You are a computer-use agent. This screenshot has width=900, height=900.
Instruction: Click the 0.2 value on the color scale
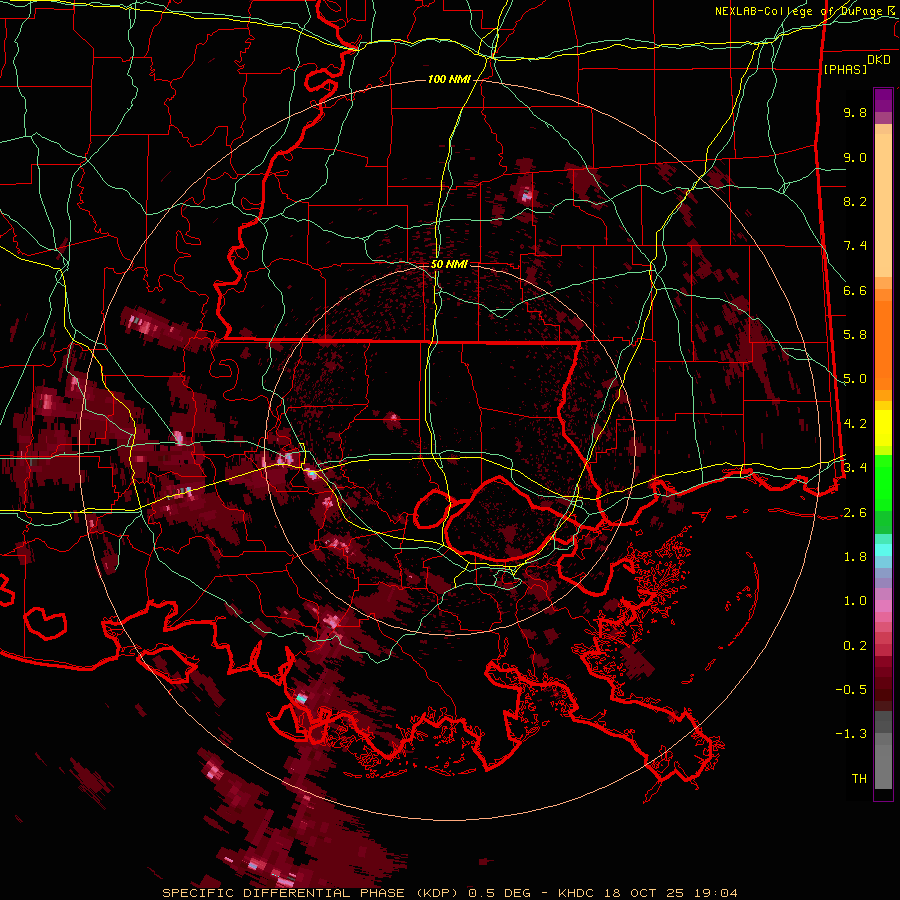pyautogui.click(x=855, y=646)
